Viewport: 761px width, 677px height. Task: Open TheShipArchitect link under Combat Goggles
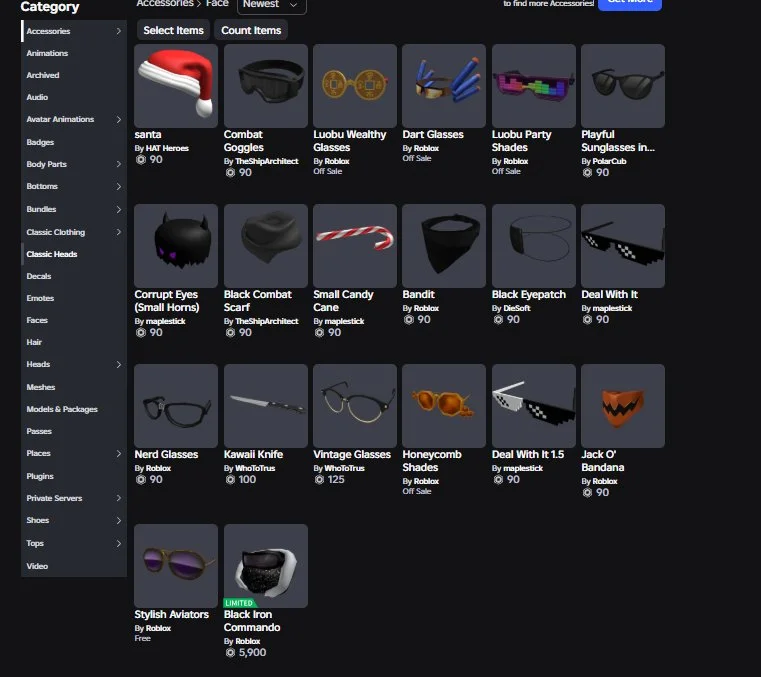(266, 161)
